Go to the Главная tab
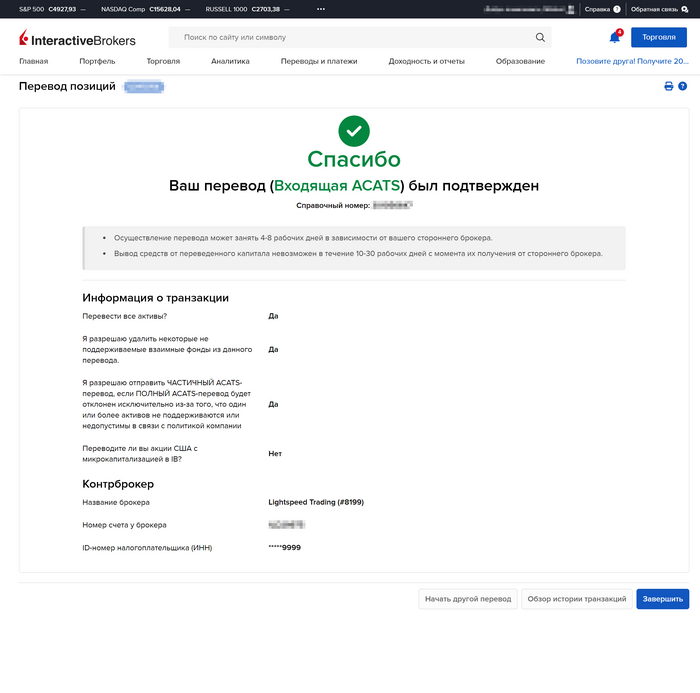Viewport: 700px width, 693px height. click(x=33, y=61)
